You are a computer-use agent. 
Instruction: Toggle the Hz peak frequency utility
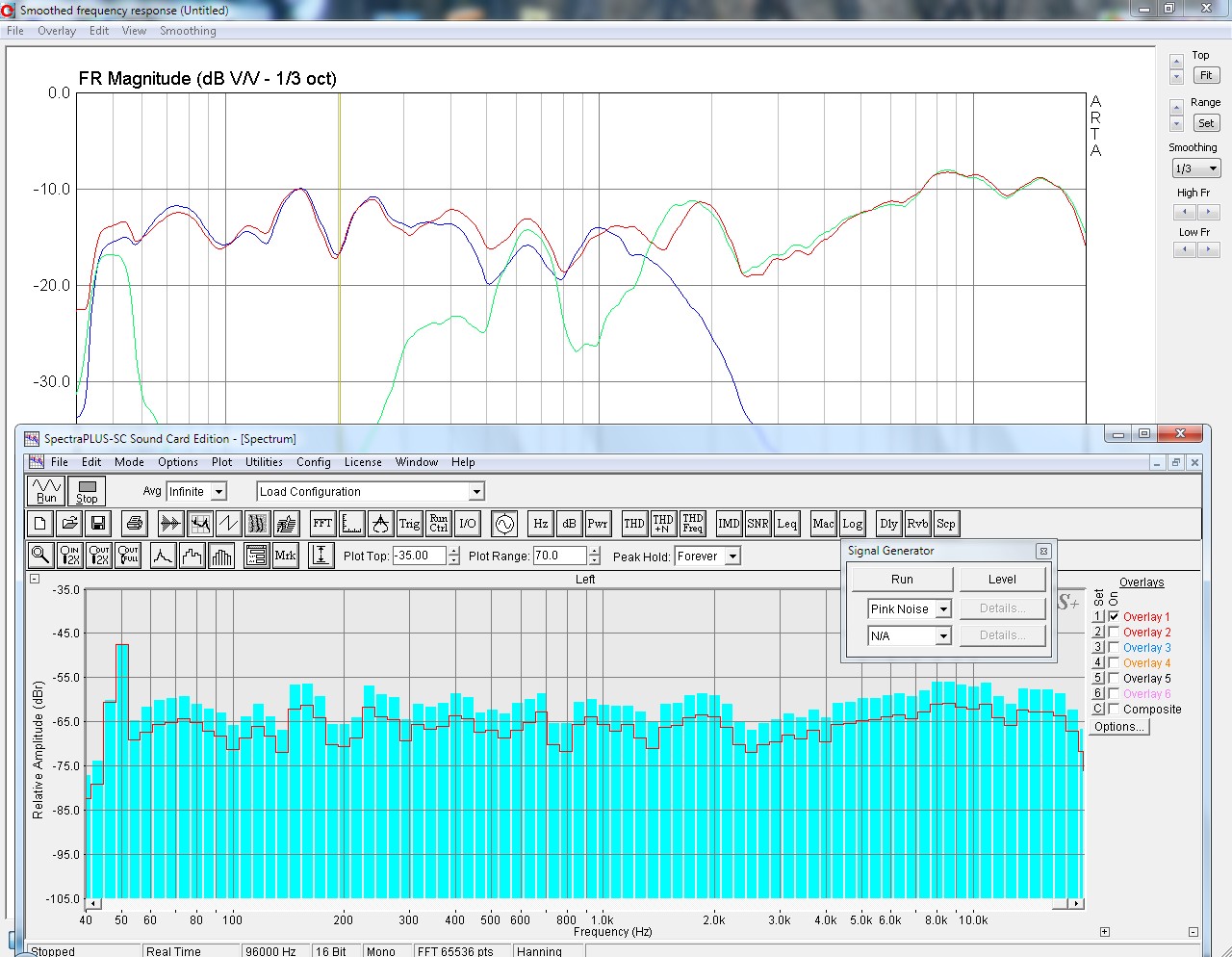coord(541,524)
